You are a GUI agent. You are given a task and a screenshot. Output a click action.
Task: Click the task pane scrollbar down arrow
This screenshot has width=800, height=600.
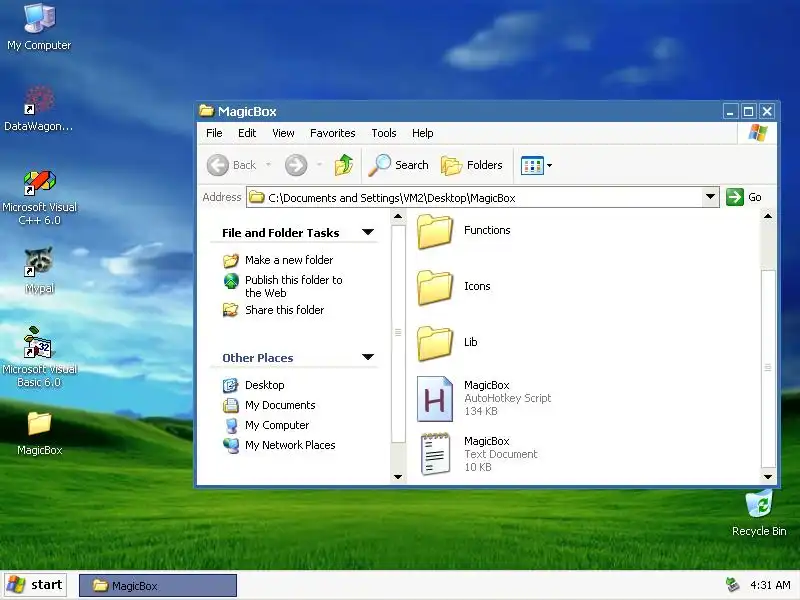398,477
